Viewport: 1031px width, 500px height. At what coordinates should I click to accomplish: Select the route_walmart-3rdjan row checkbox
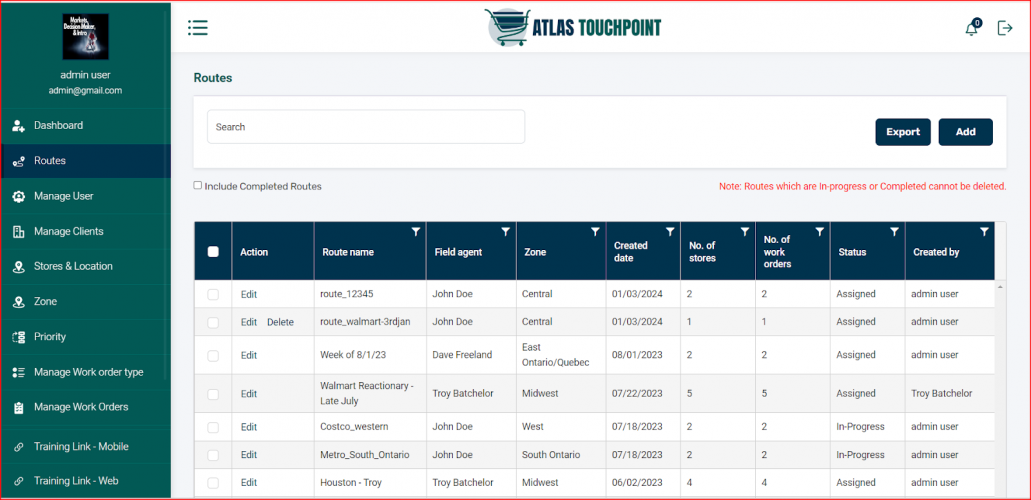point(213,322)
